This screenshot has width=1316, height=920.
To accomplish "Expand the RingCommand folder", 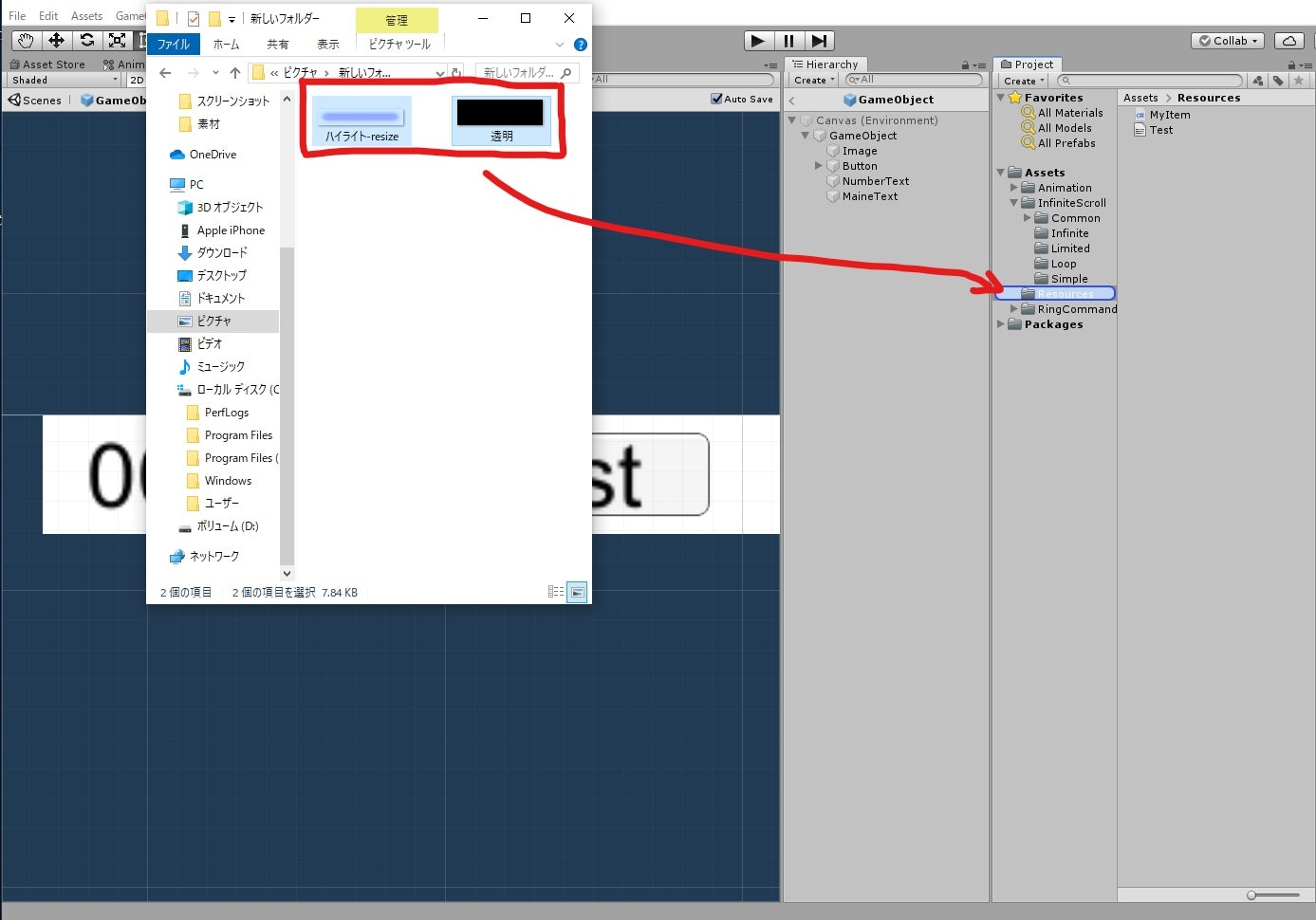I will click(1013, 309).
